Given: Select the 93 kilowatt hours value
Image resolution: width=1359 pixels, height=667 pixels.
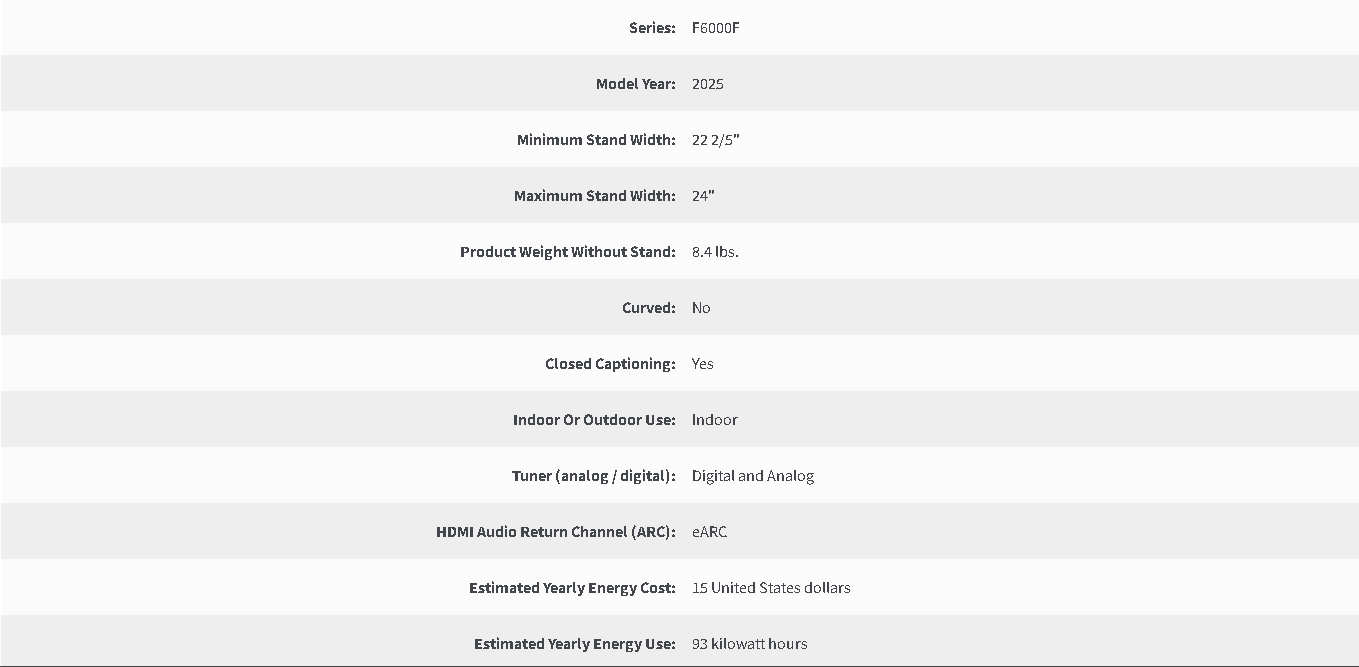Looking at the screenshot, I should (750, 644).
